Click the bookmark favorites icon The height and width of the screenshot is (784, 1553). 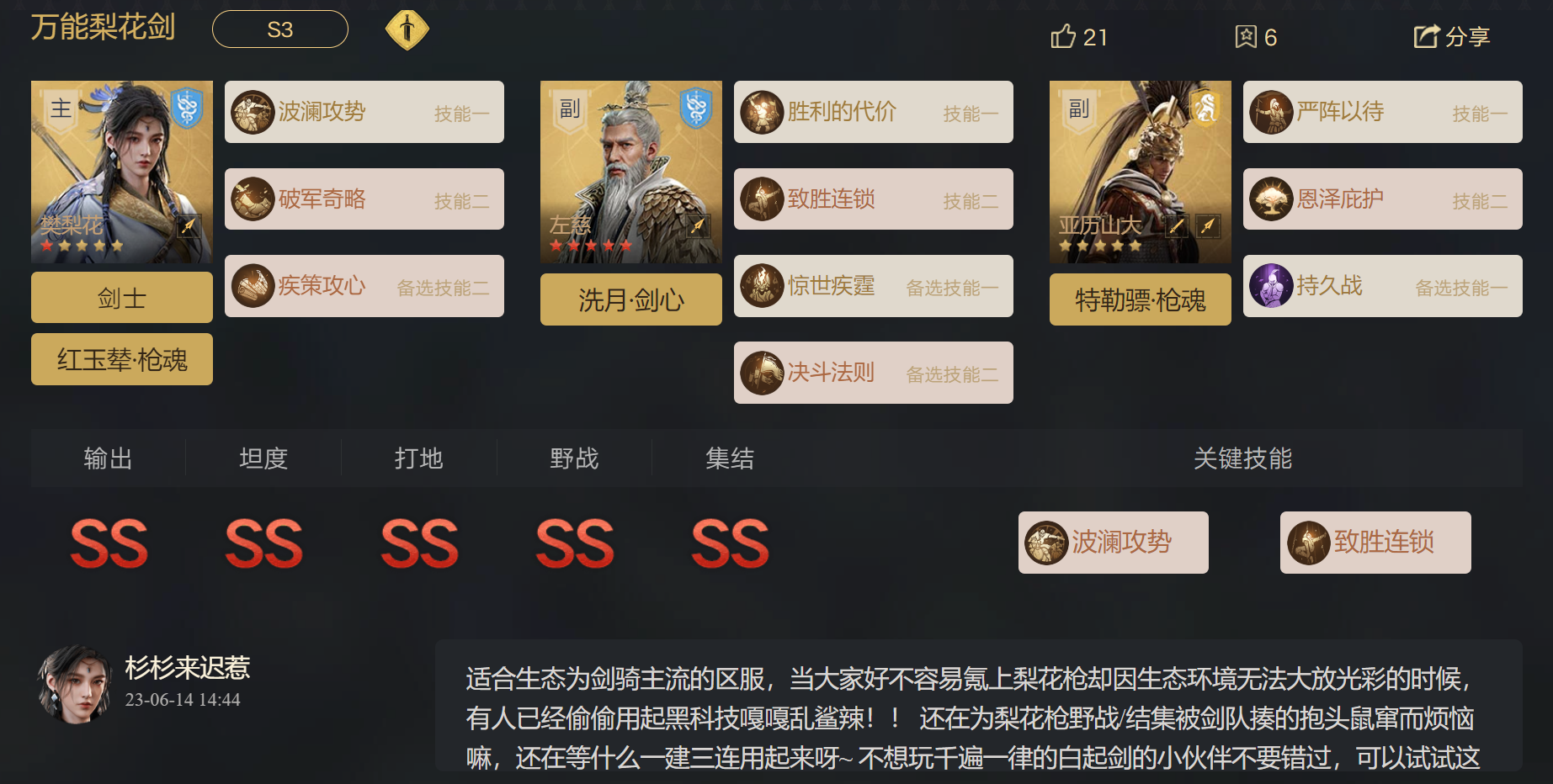coord(1246,36)
